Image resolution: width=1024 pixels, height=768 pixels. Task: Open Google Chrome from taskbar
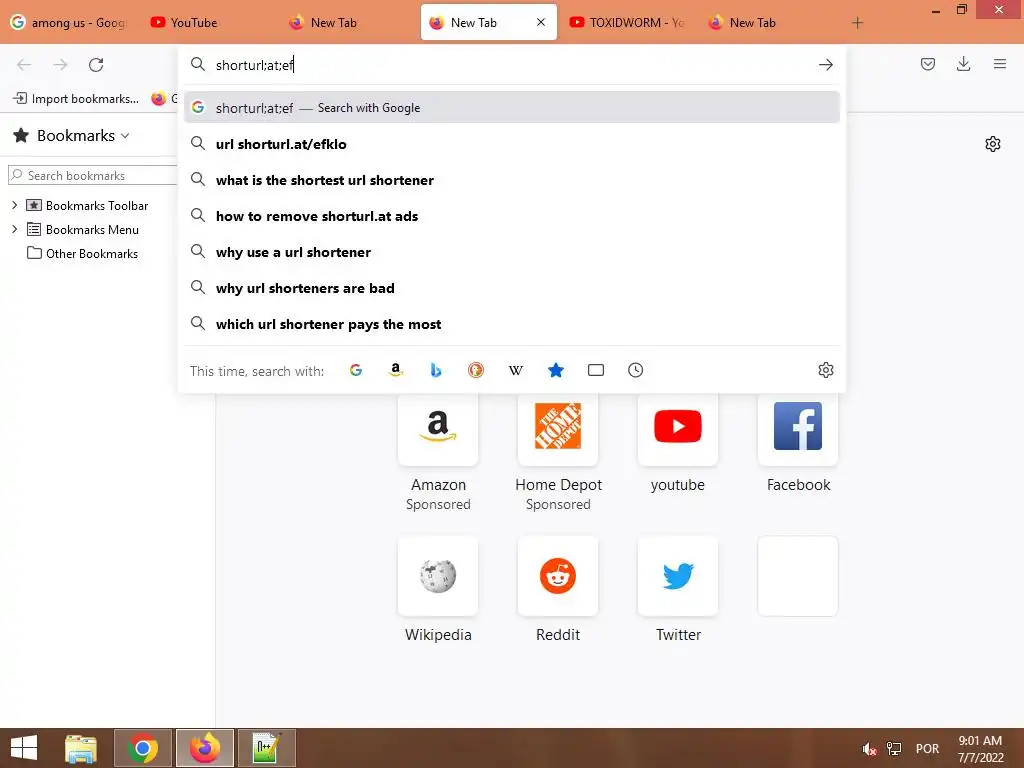(143, 748)
